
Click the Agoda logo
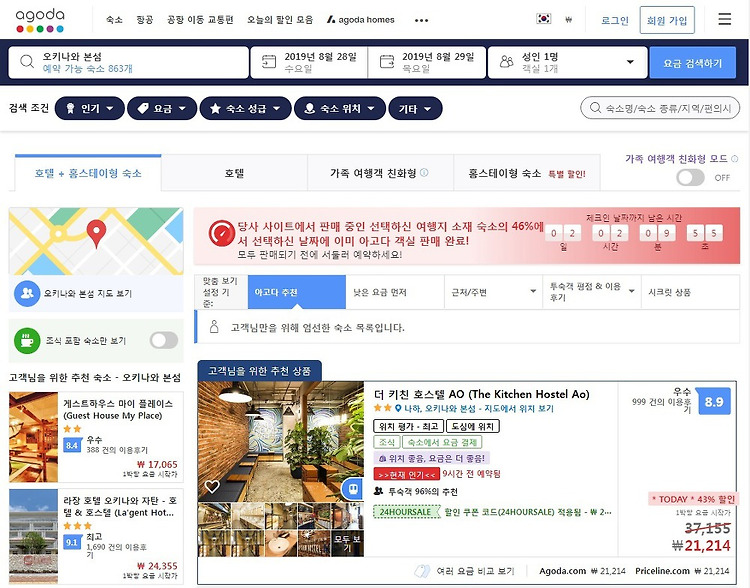coord(40,20)
